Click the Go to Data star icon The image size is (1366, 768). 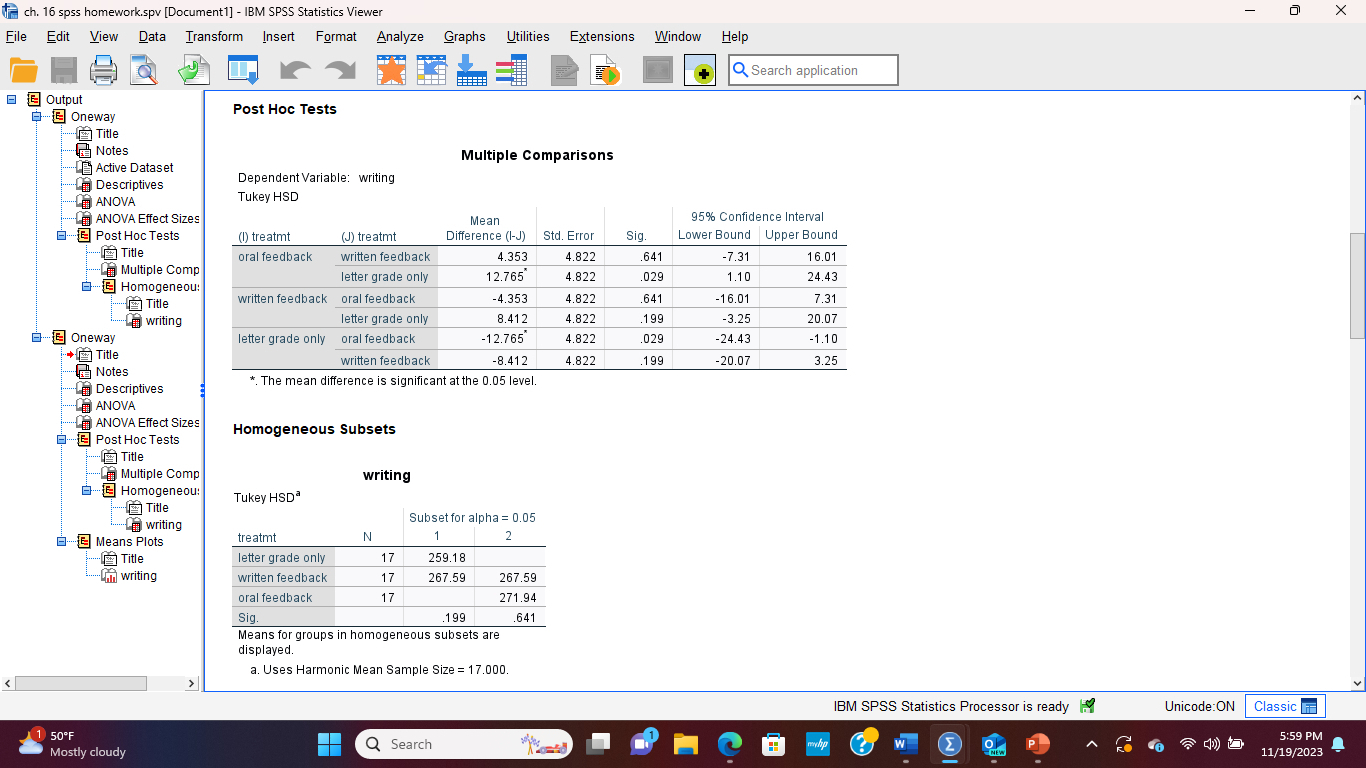coord(392,70)
